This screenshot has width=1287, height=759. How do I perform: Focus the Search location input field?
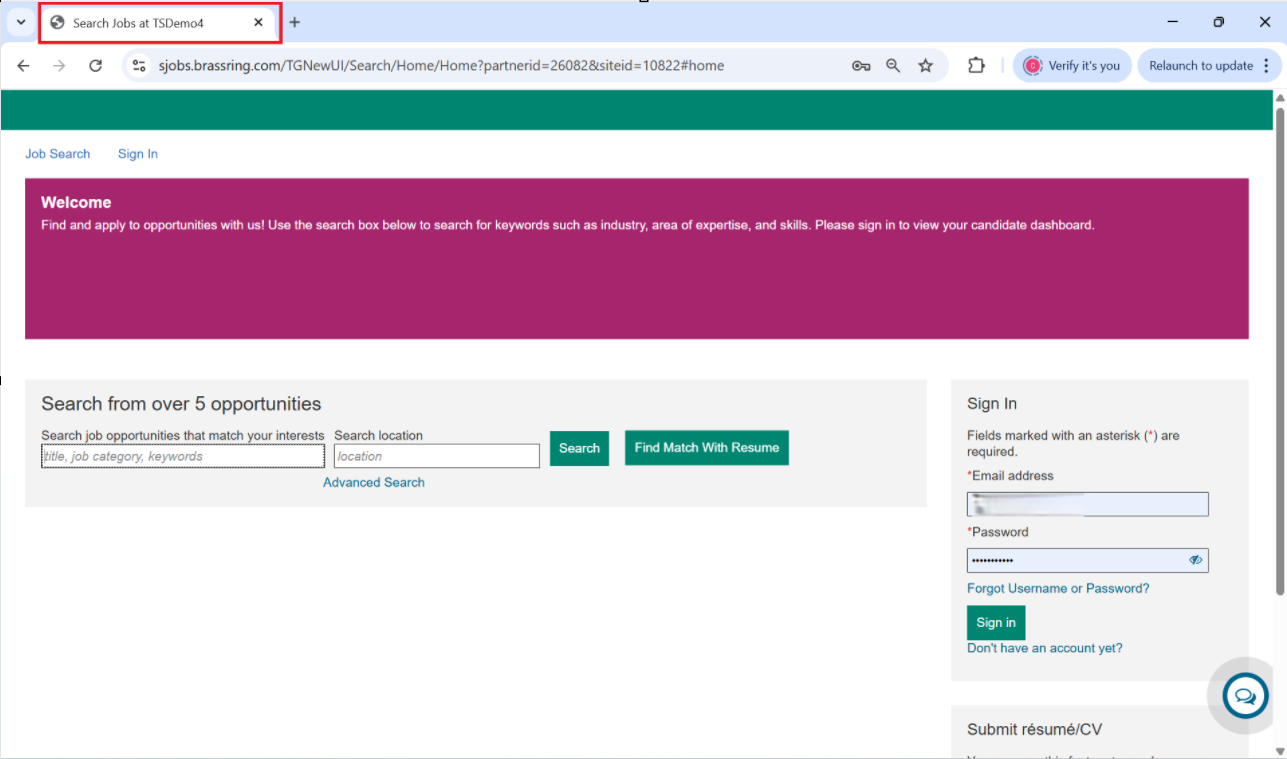[x=436, y=456]
